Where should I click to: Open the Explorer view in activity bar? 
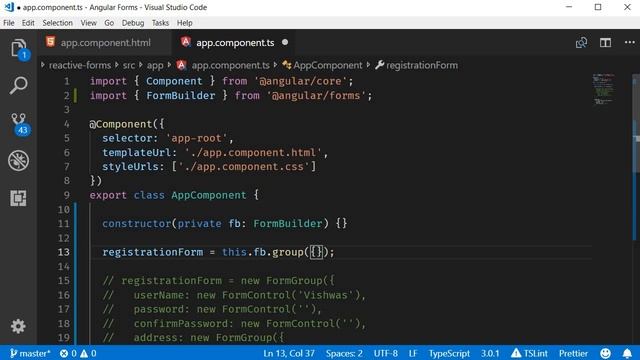[x=18, y=49]
